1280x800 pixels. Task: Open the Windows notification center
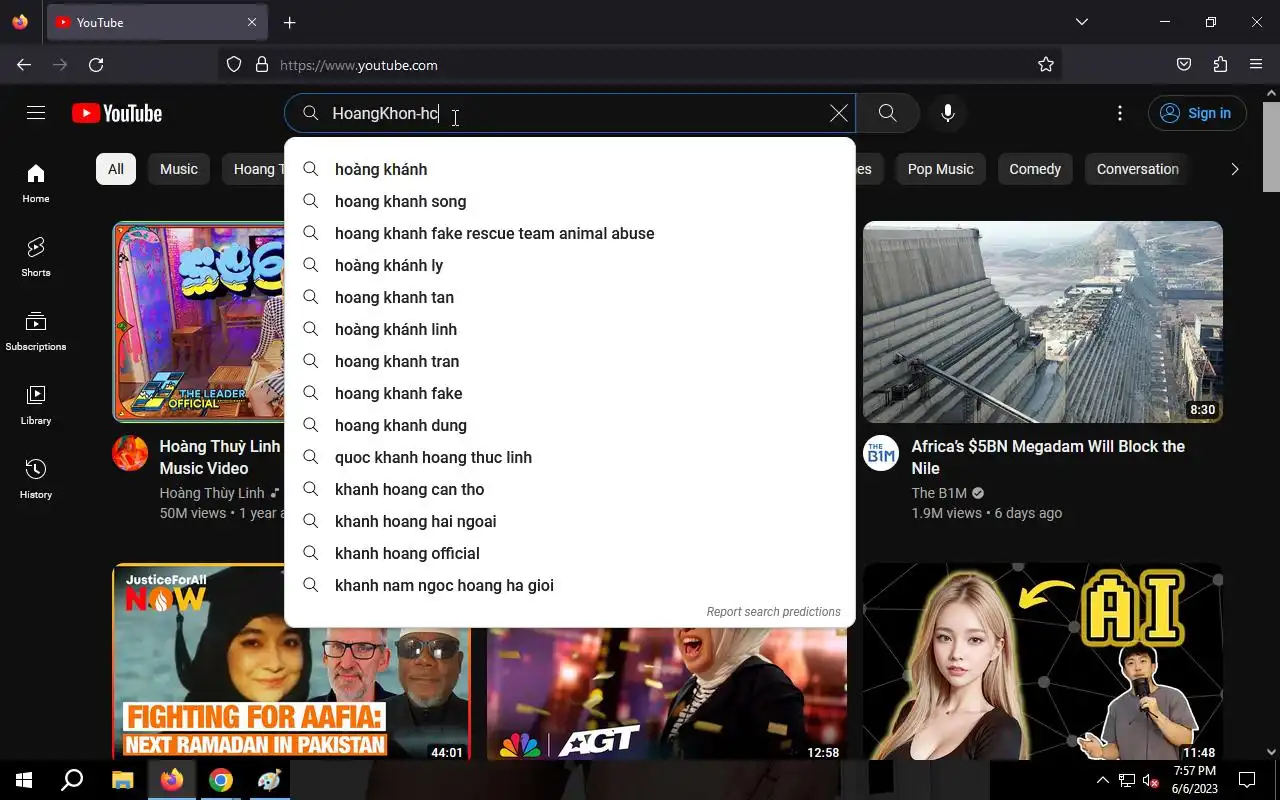coord(1247,780)
